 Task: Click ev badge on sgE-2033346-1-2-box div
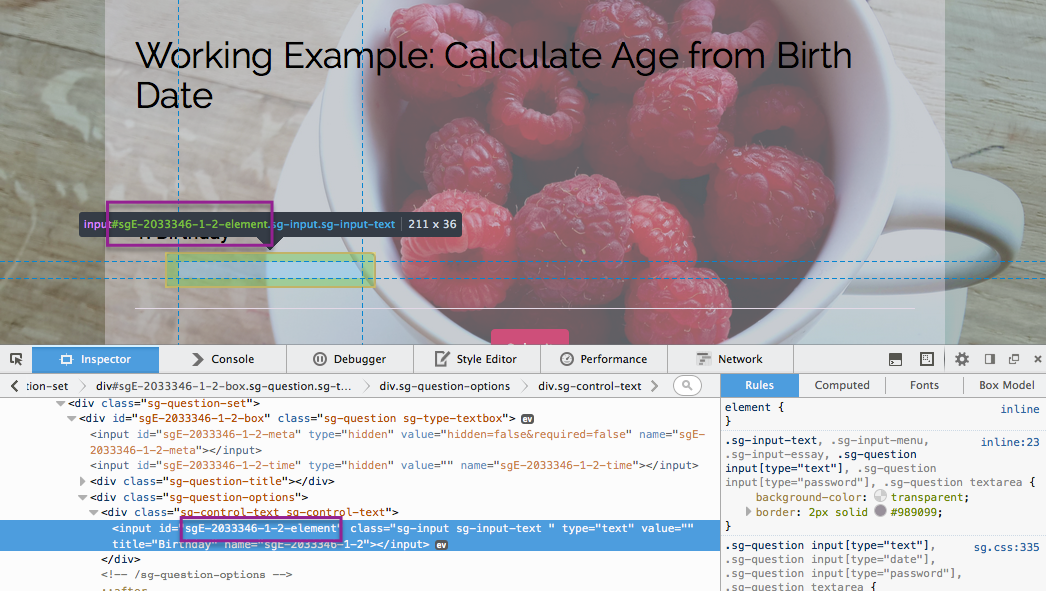point(527,419)
